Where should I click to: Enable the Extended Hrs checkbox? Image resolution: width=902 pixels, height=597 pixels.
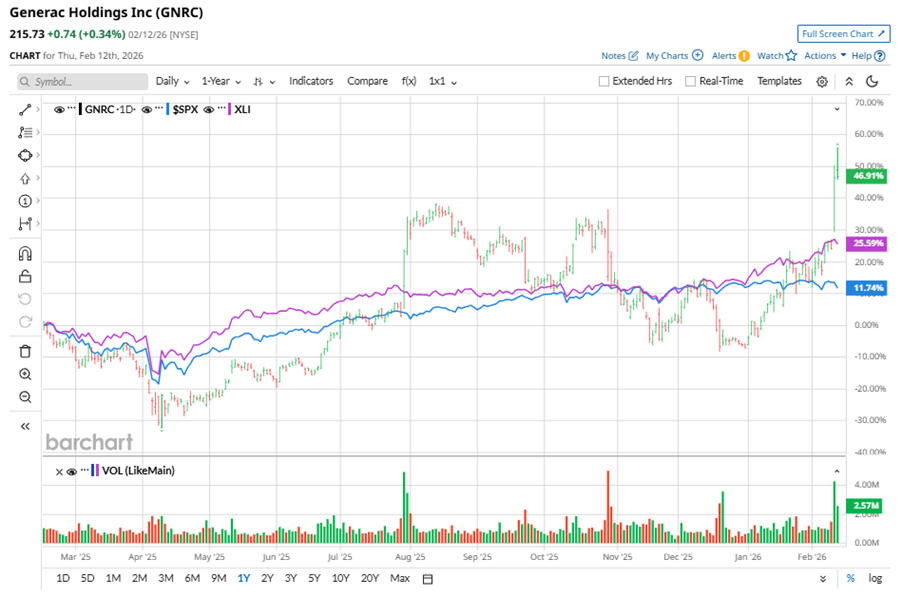[603, 81]
